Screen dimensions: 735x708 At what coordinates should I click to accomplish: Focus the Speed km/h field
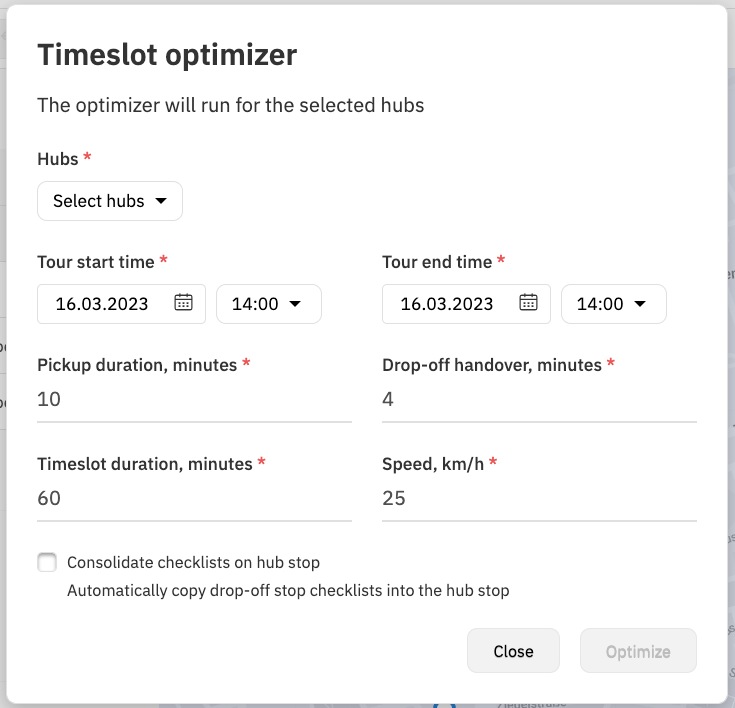click(x=539, y=499)
